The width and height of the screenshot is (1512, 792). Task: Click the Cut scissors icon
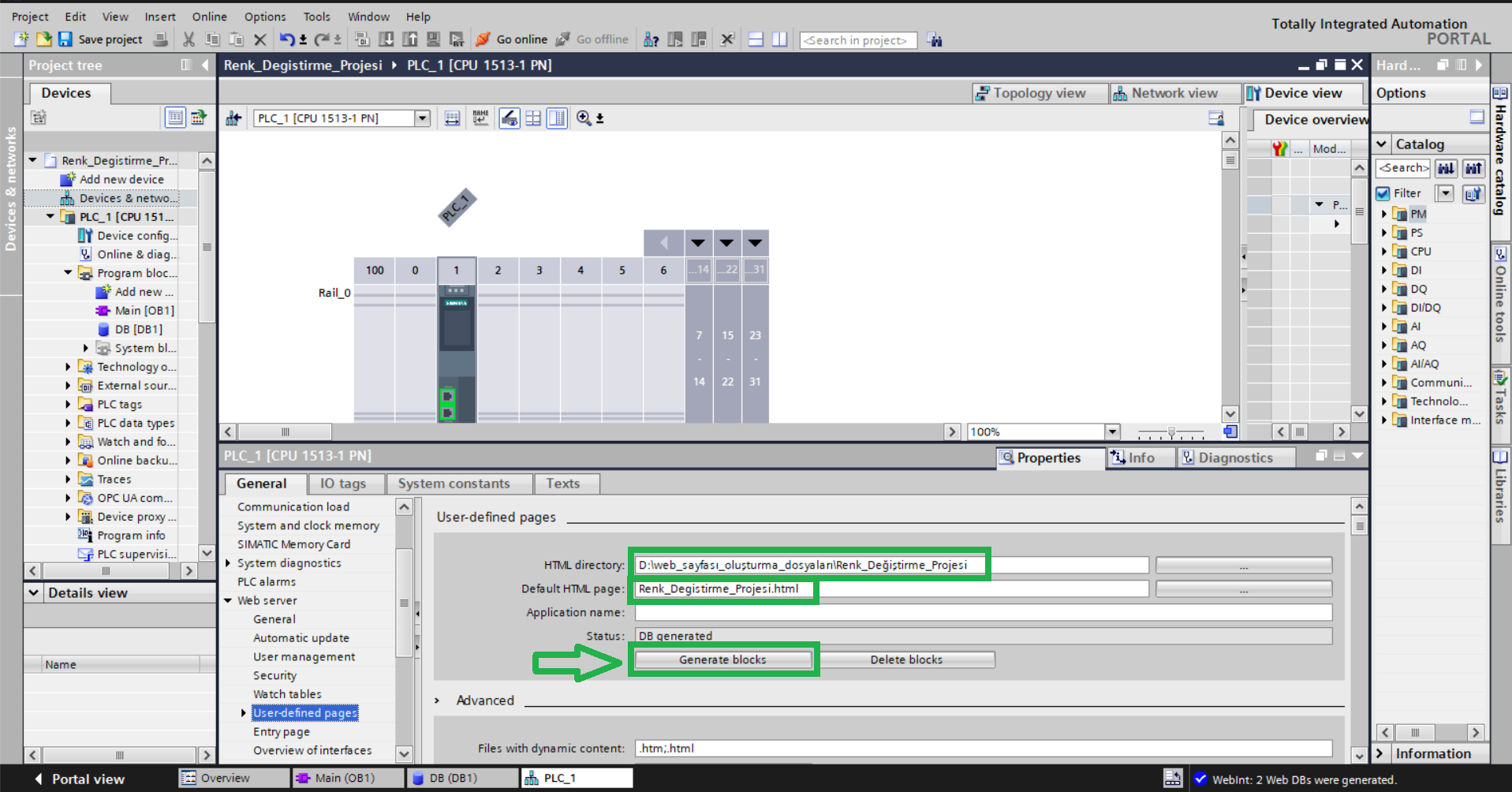pos(189,39)
